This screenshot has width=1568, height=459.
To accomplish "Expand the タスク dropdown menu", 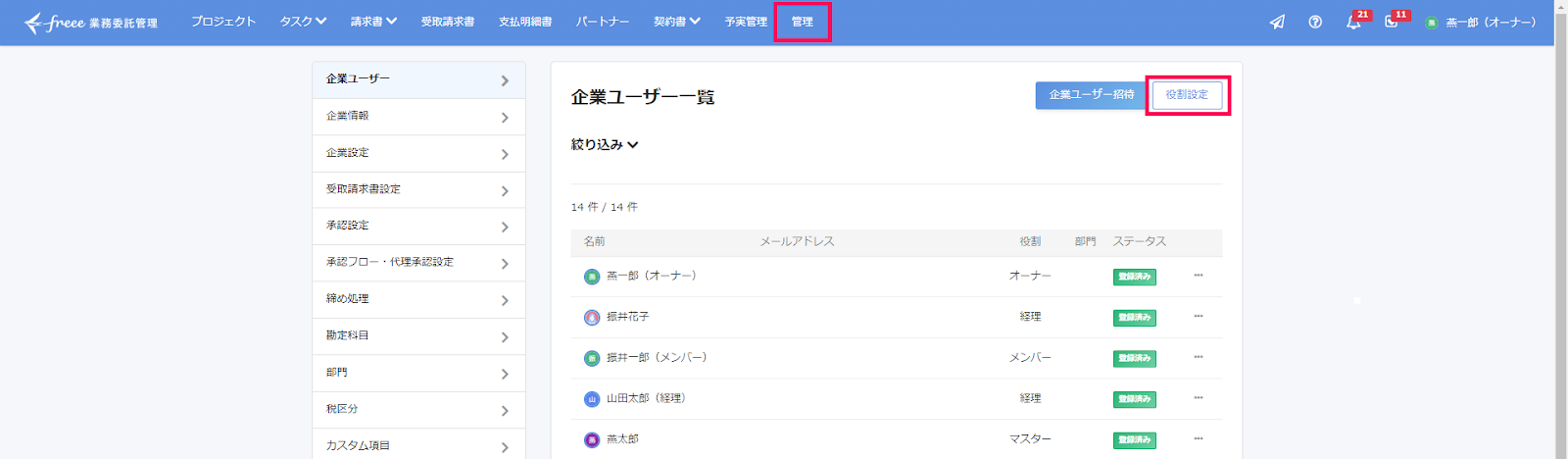I will pyautogui.click(x=303, y=22).
